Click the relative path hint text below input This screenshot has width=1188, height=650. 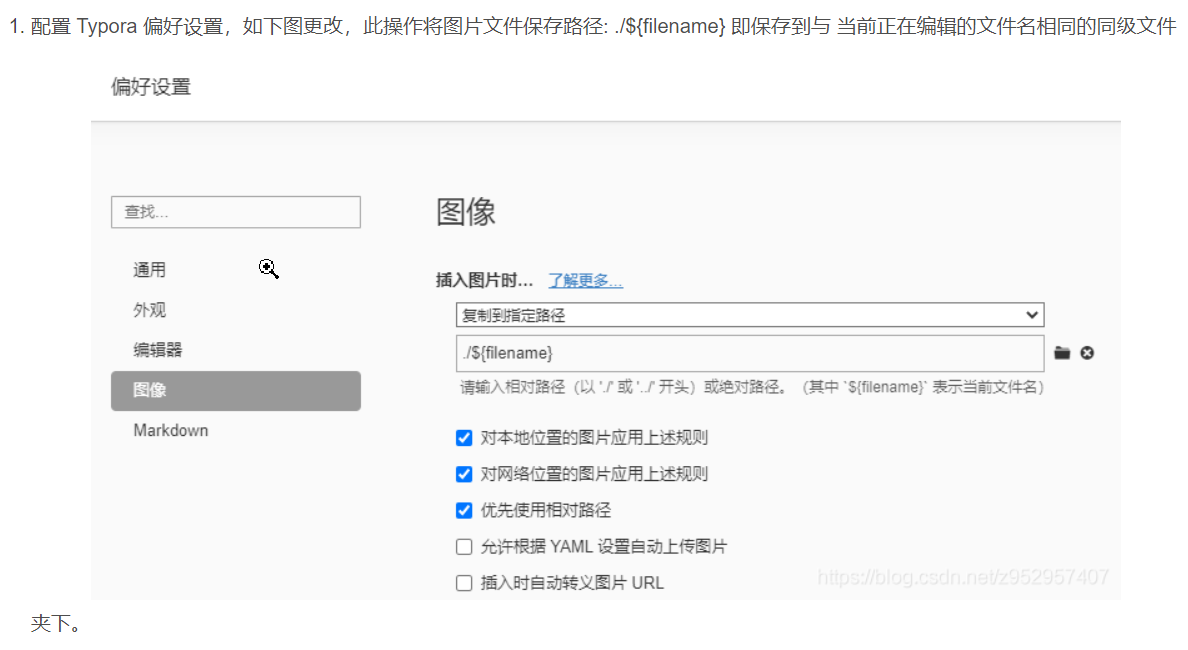click(x=751, y=387)
